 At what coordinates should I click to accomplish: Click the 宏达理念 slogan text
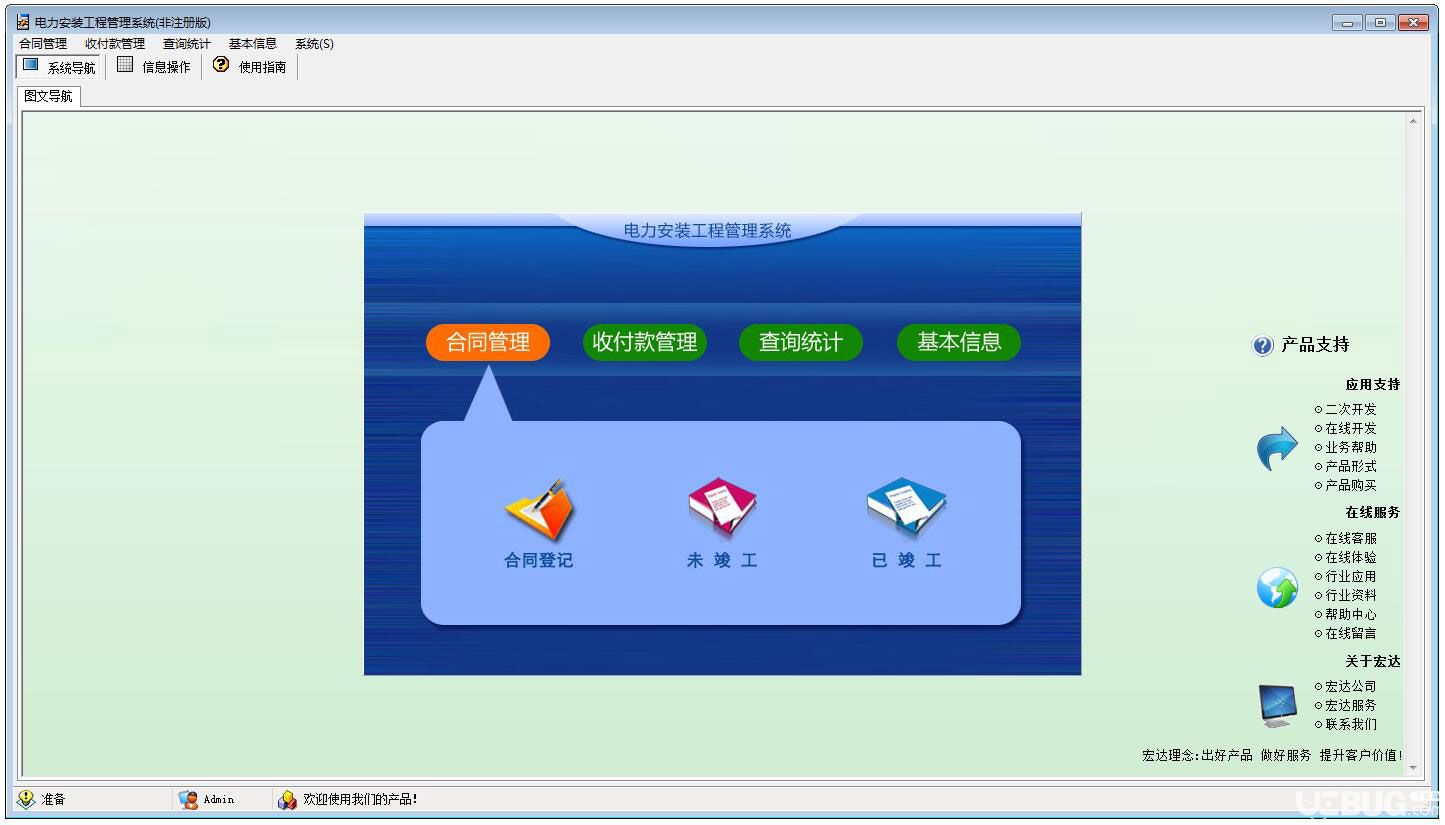click(x=1272, y=755)
